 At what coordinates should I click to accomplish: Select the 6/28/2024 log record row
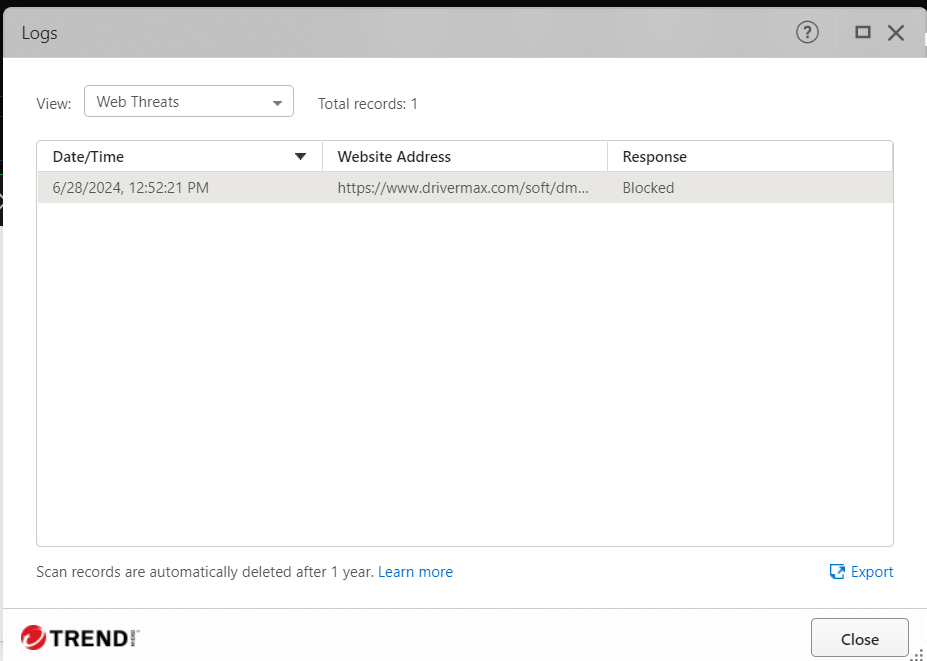pos(130,188)
